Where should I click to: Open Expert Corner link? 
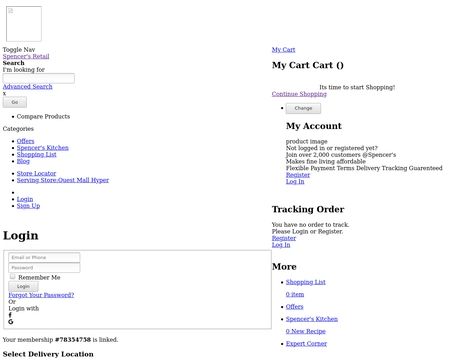(x=306, y=344)
